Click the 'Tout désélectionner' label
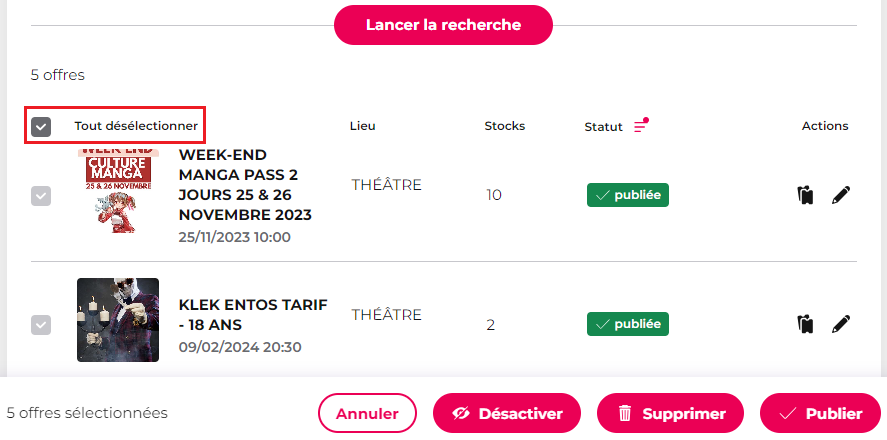The width and height of the screenshot is (887, 440). 136,126
